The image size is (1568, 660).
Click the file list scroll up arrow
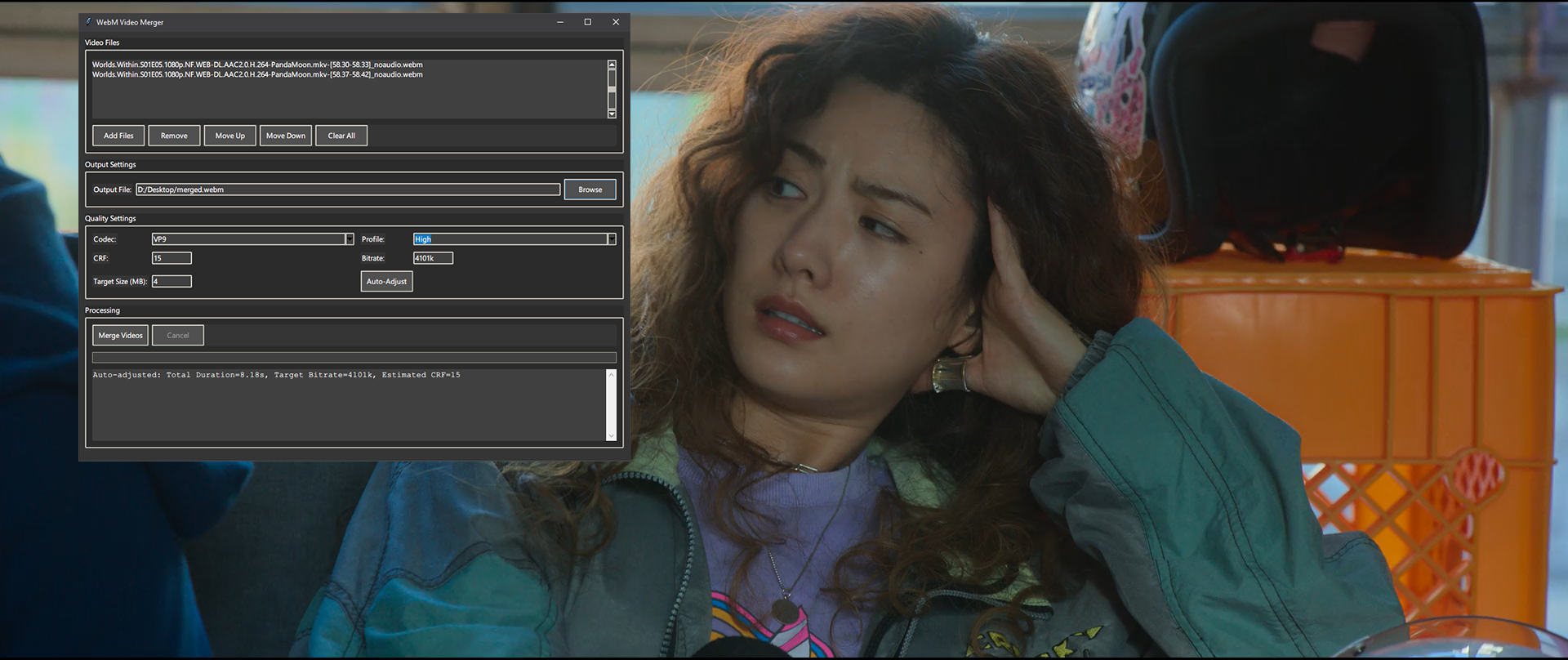[x=612, y=64]
